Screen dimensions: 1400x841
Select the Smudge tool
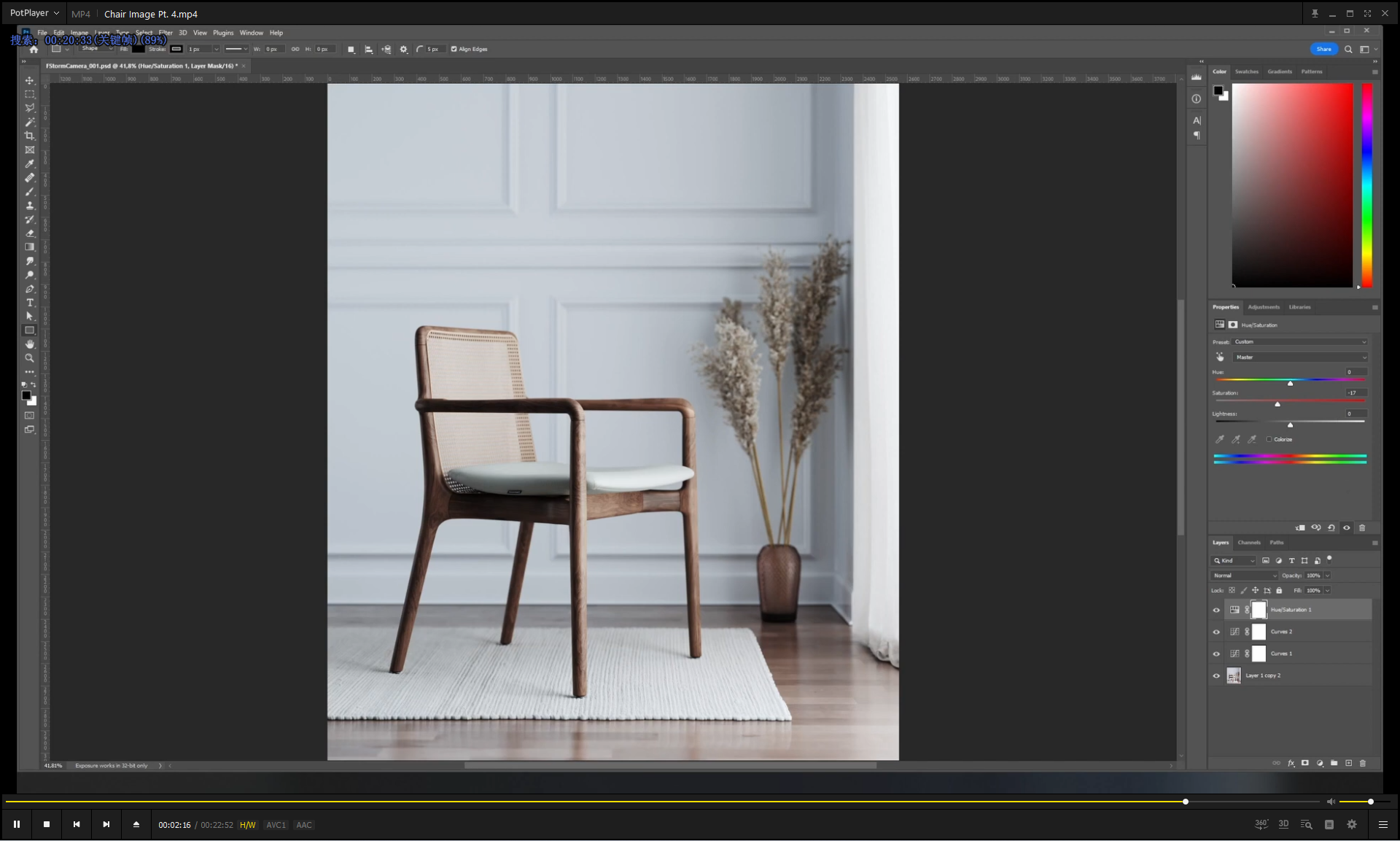coord(30,261)
